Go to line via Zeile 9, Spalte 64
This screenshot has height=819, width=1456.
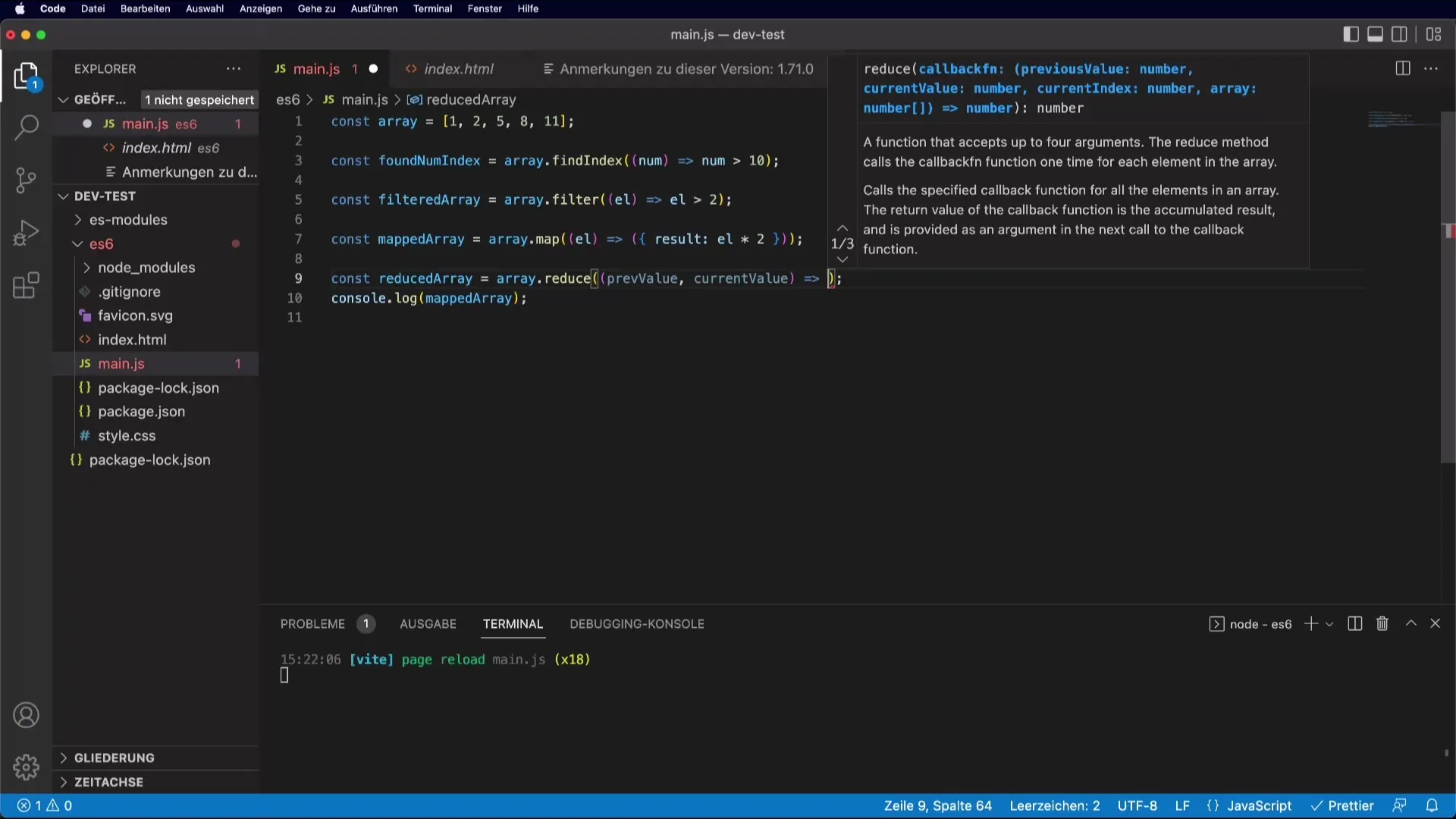(x=937, y=806)
